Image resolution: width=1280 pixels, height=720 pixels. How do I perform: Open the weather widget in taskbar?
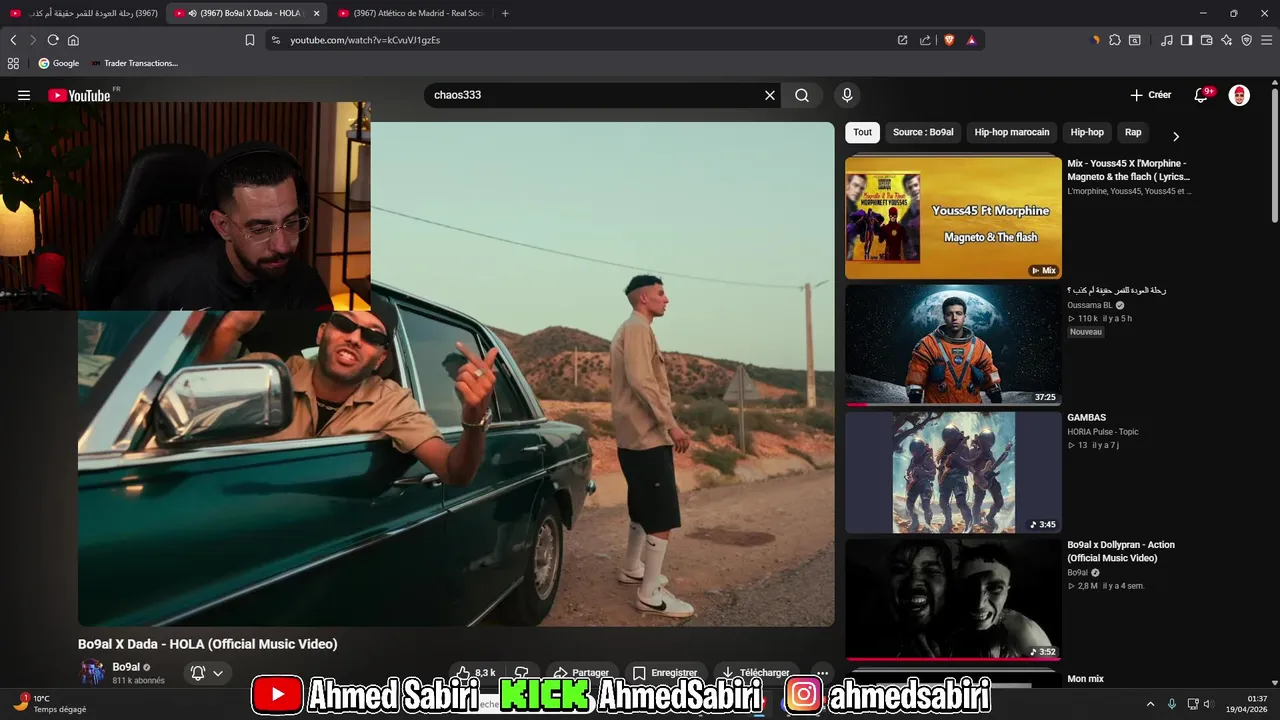[48, 704]
